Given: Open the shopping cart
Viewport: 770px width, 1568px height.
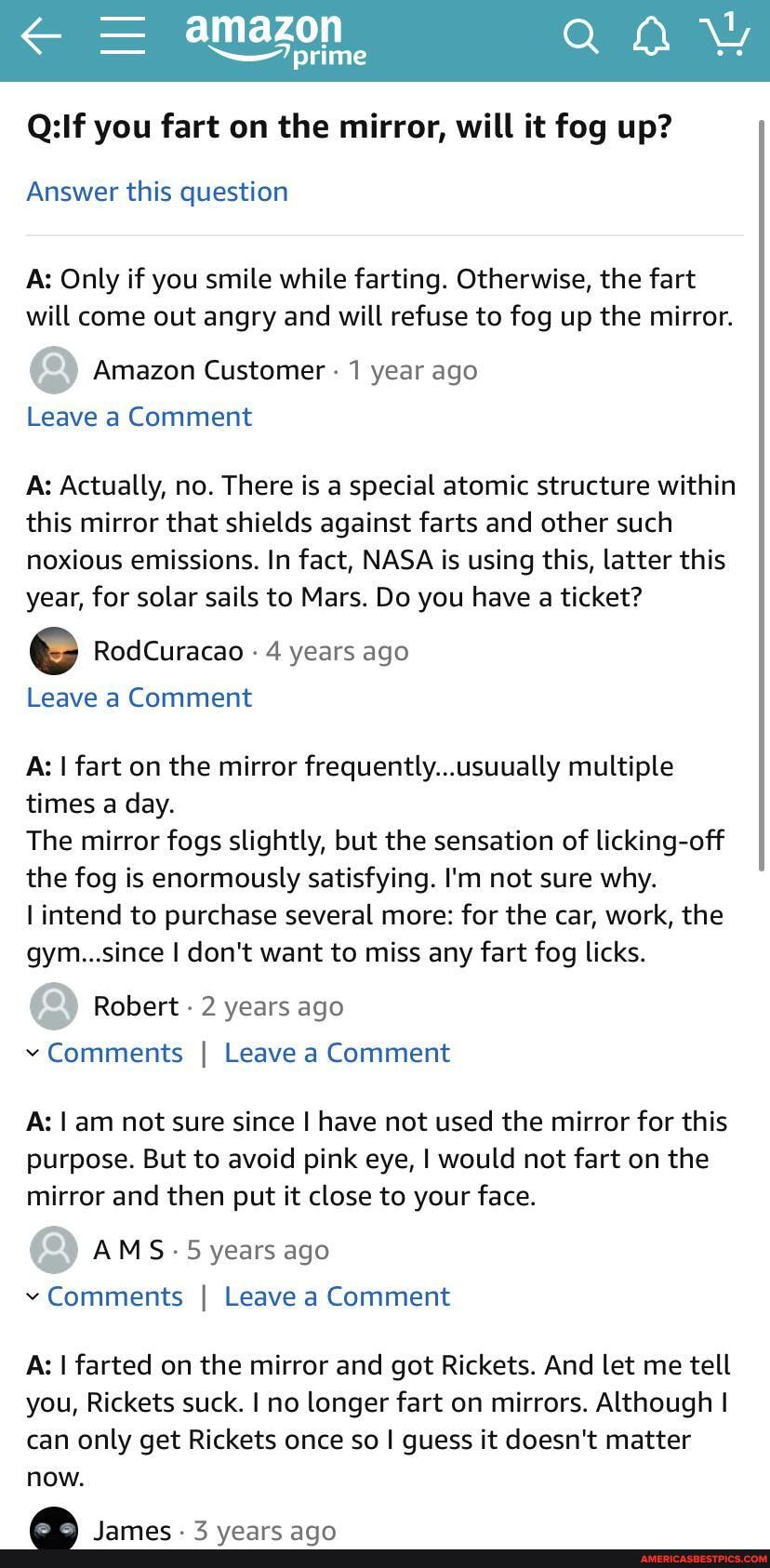Looking at the screenshot, I should point(724,35).
